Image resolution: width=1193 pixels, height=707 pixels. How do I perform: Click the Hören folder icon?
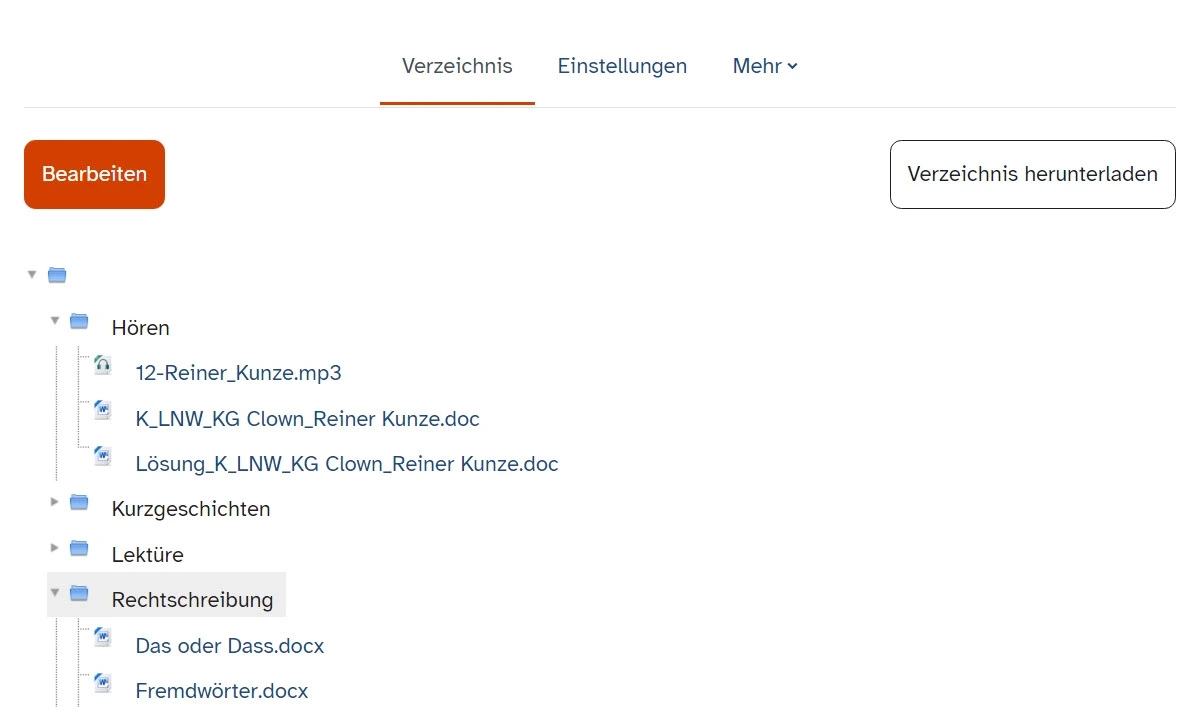click(79, 321)
